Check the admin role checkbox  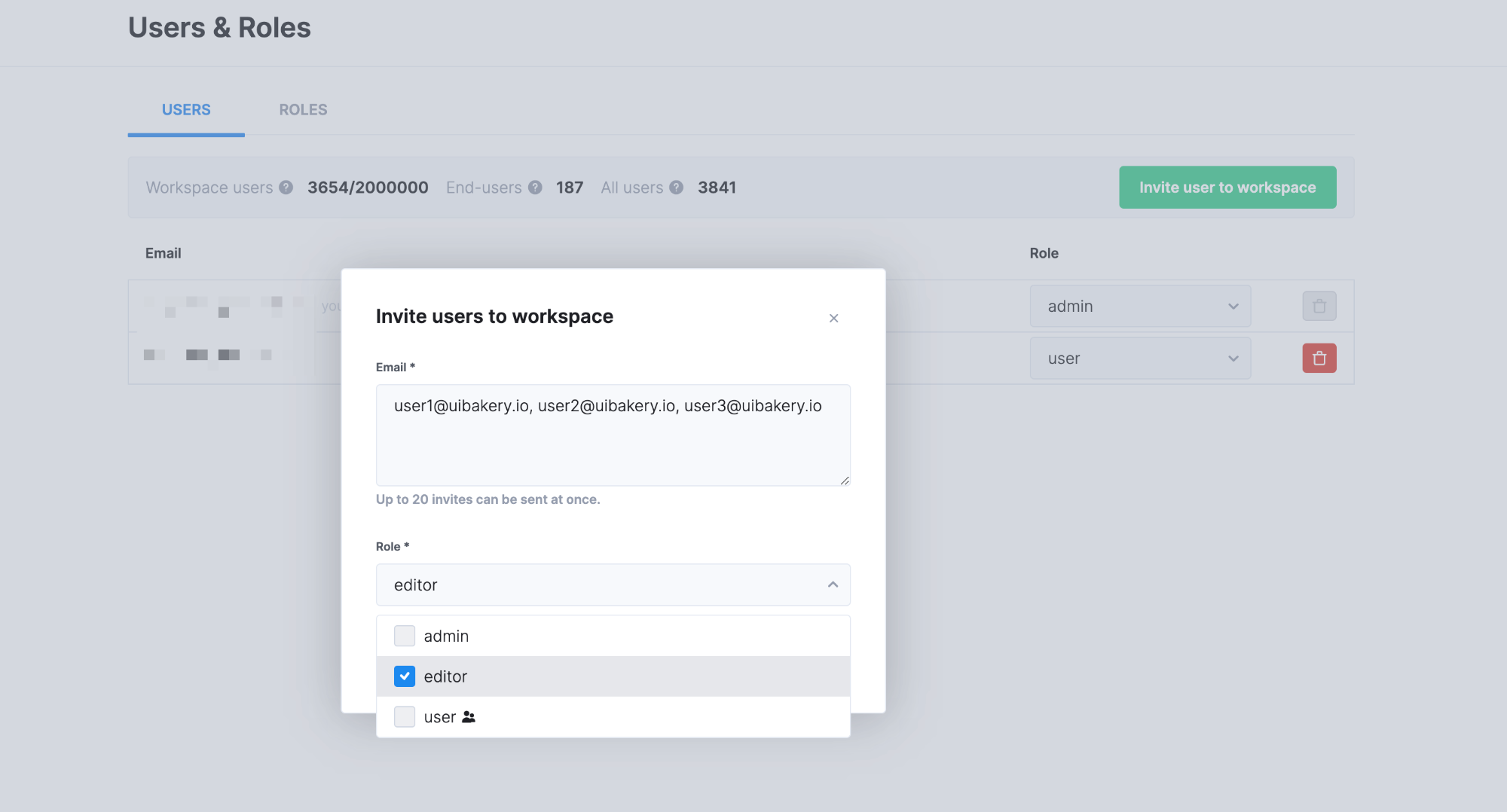[x=405, y=636]
